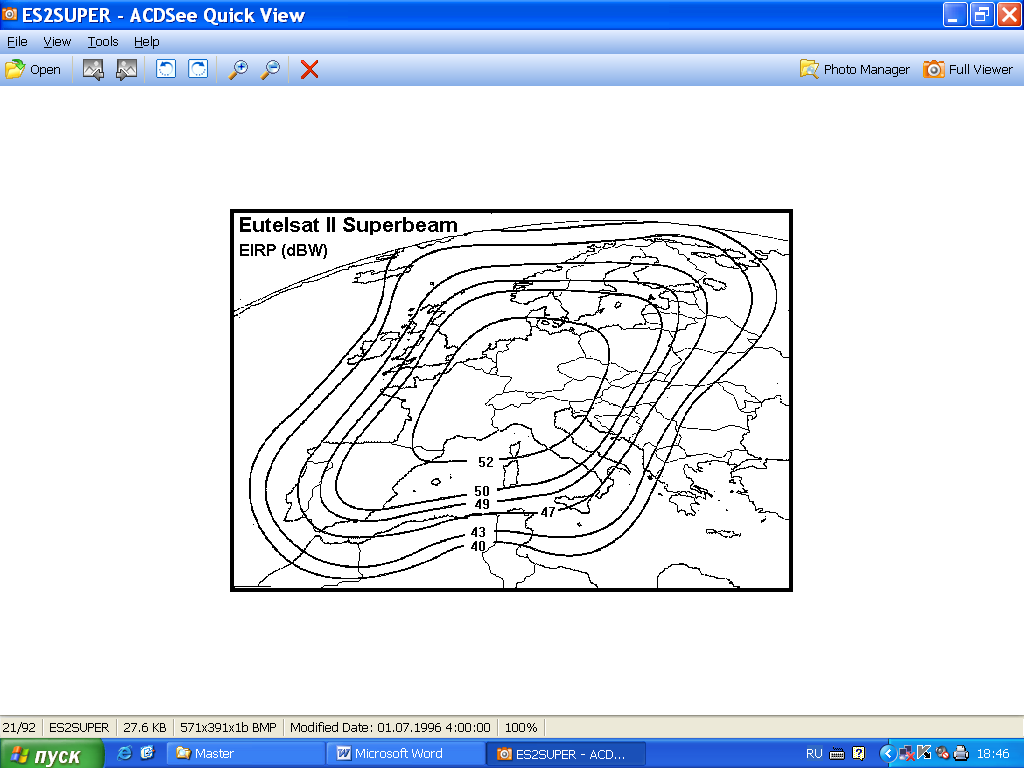Image resolution: width=1024 pixels, height=768 pixels.
Task: Click the ACDSee title bar app icon
Action: [10, 14]
